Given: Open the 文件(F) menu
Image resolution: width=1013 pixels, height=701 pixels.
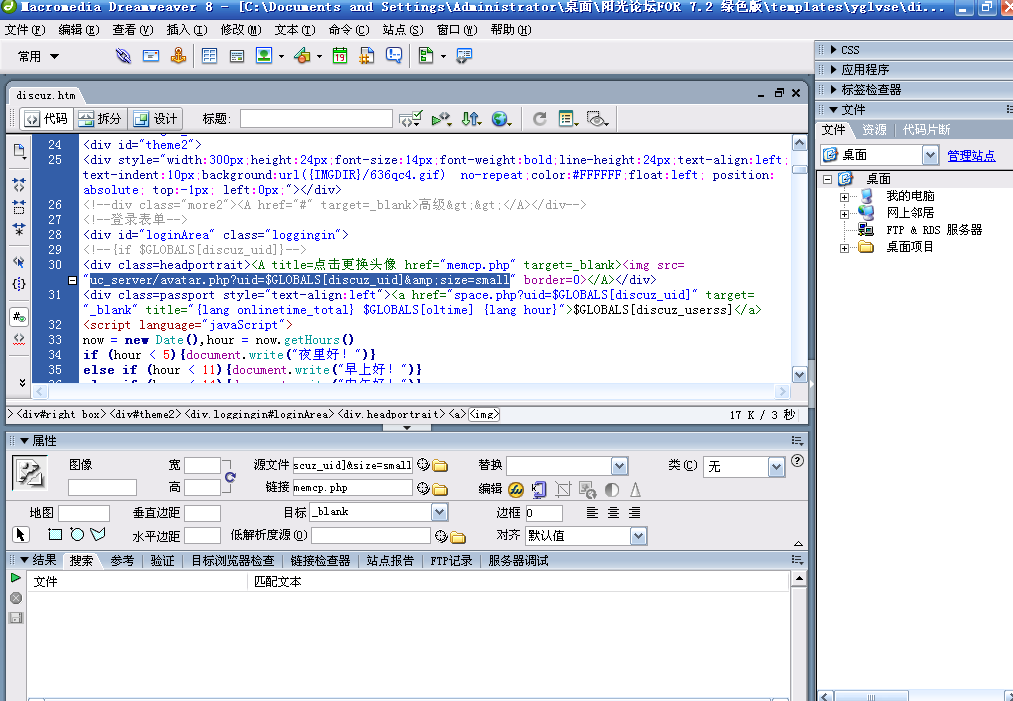Looking at the screenshot, I should click(x=25, y=30).
